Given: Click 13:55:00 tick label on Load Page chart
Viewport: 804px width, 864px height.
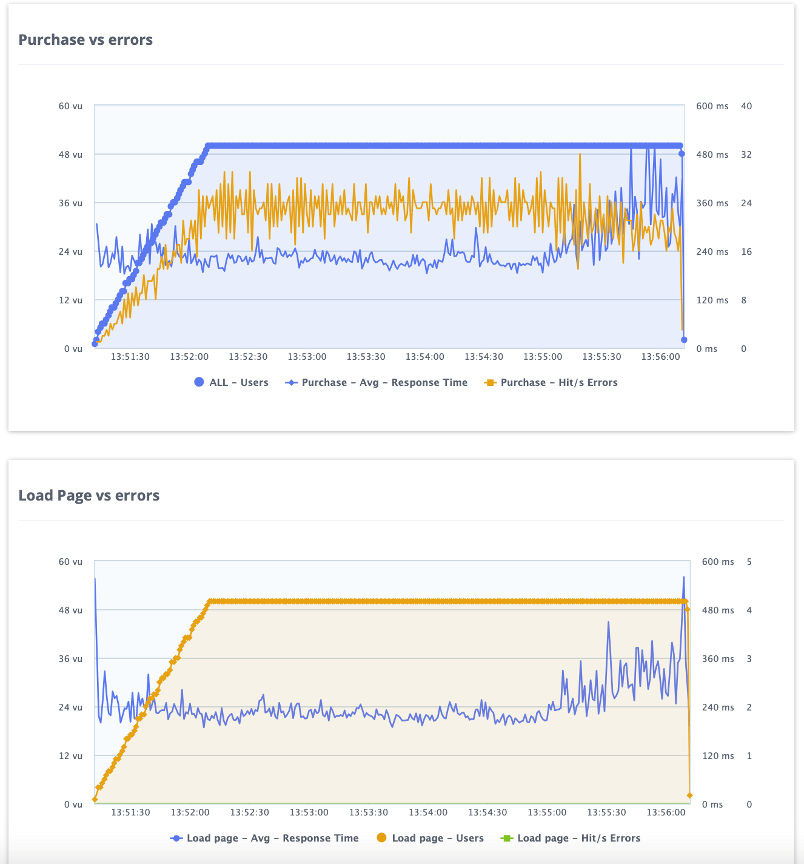Looking at the screenshot, I should coord(547,812).
